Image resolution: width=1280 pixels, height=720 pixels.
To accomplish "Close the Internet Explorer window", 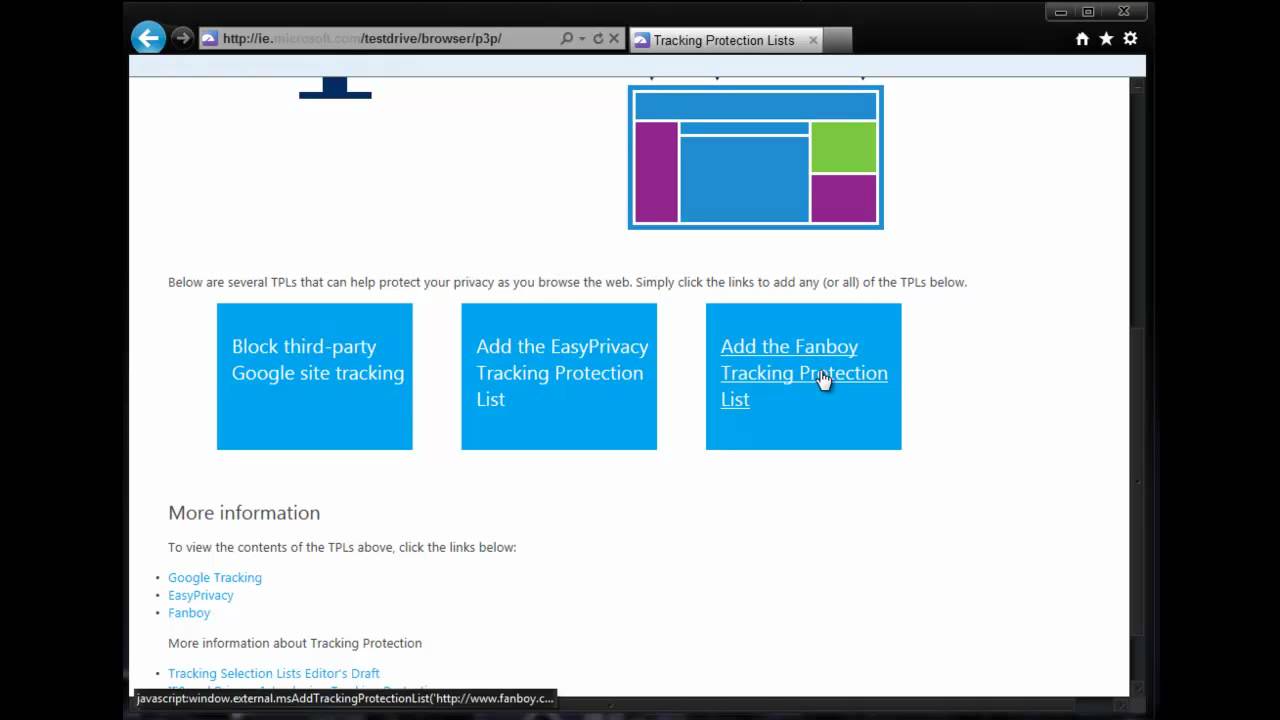I will tap(1125, 12).
